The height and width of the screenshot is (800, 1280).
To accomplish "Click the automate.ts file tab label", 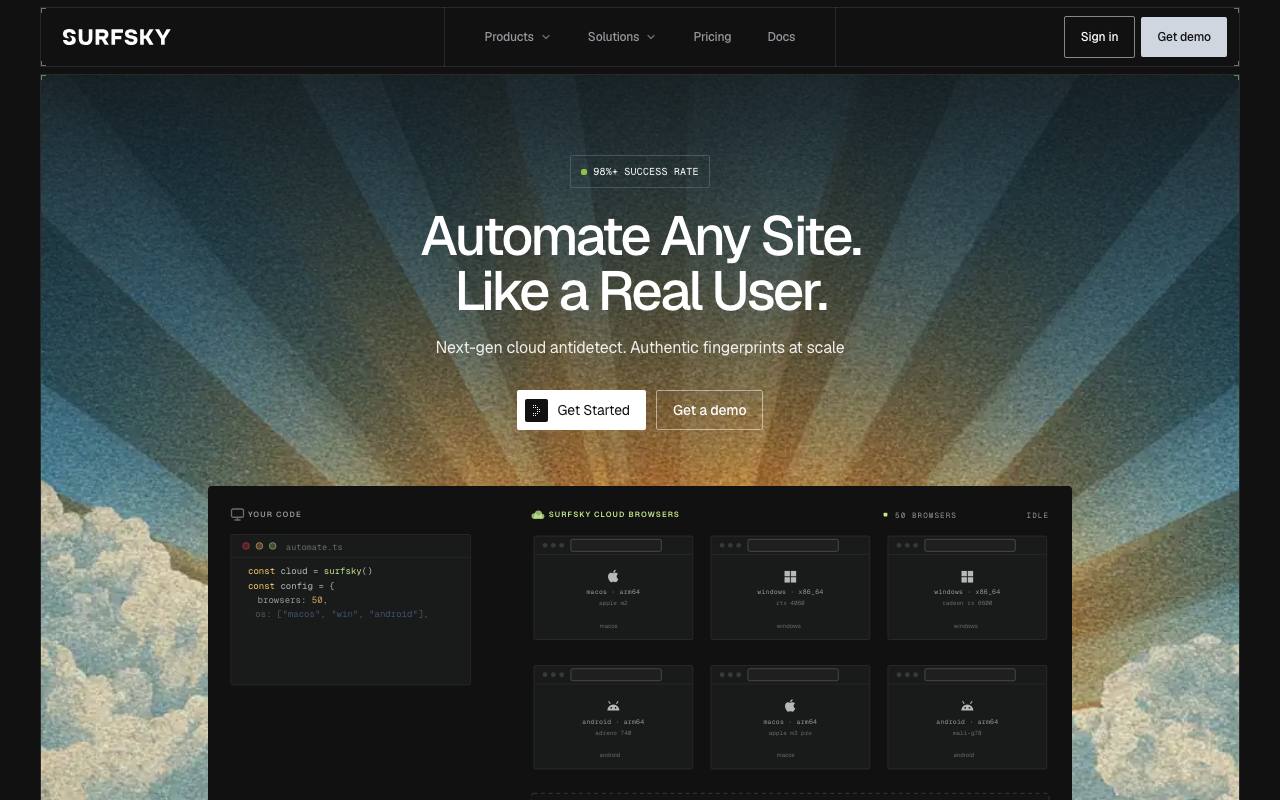I will (x=314, y=547).
